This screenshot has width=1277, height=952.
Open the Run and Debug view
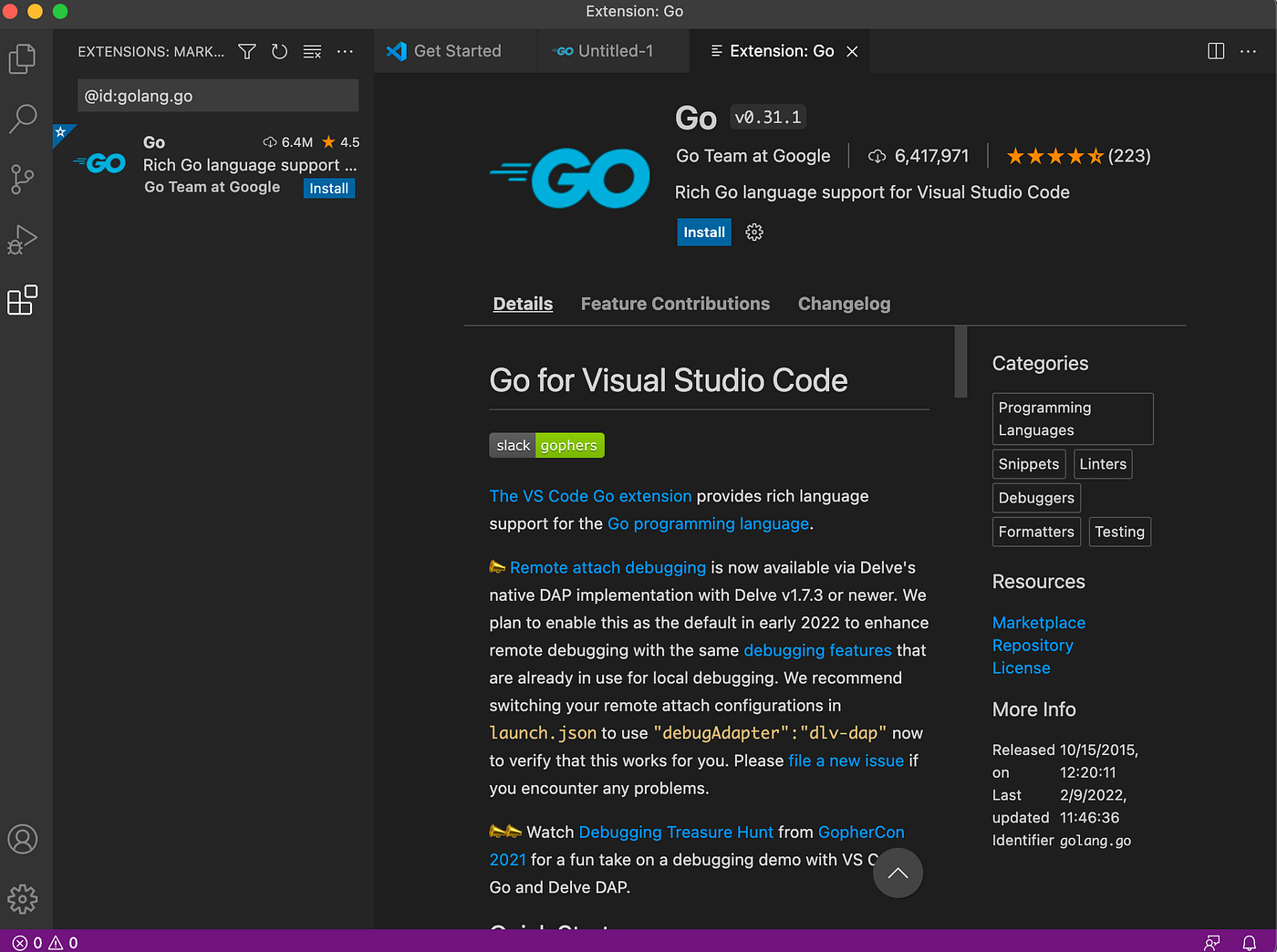click(x=23, y=240)
